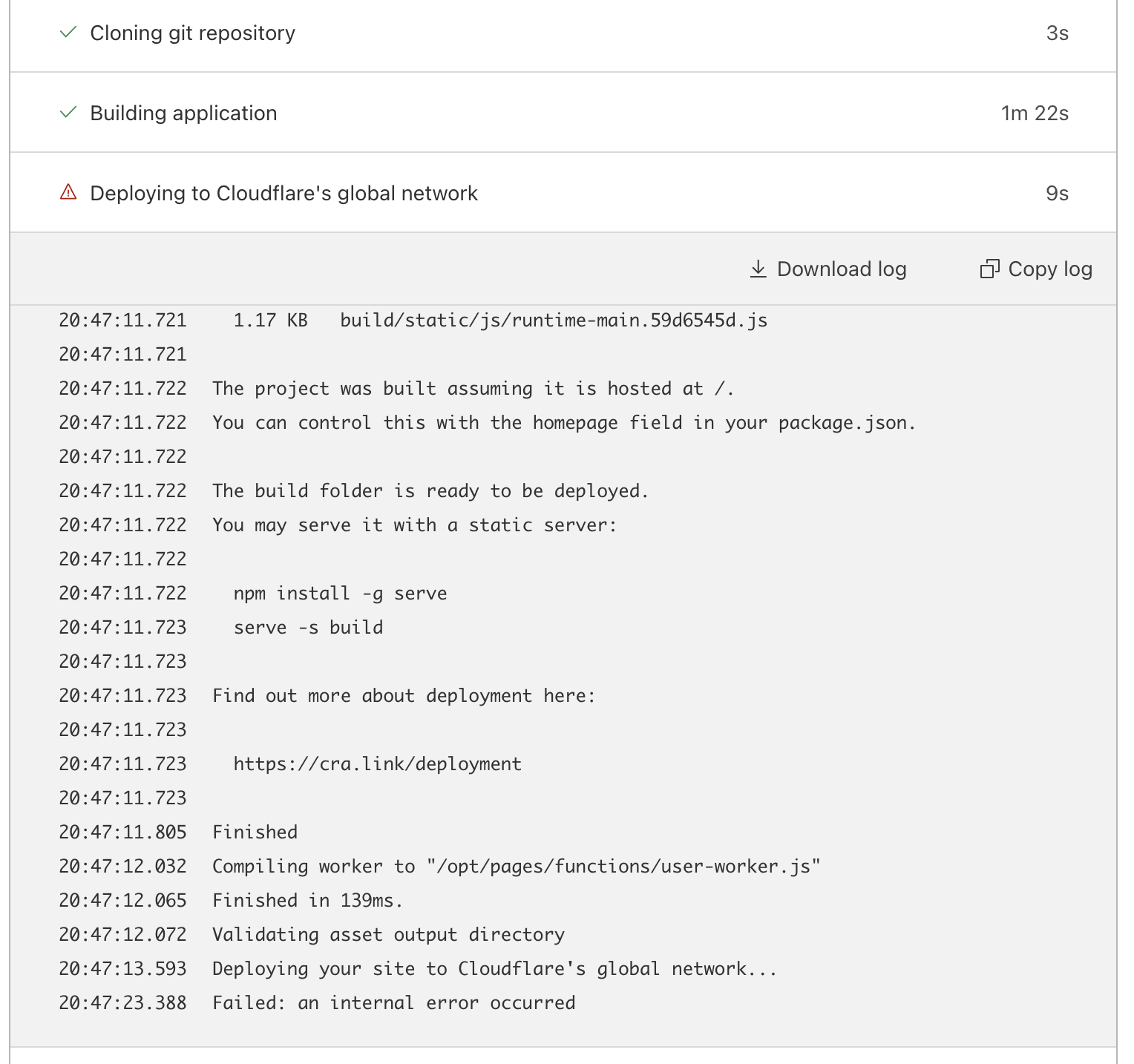Click the red warning triangle icon
This screenshot has height=1064, width=1134.
[x=68, y=193]
